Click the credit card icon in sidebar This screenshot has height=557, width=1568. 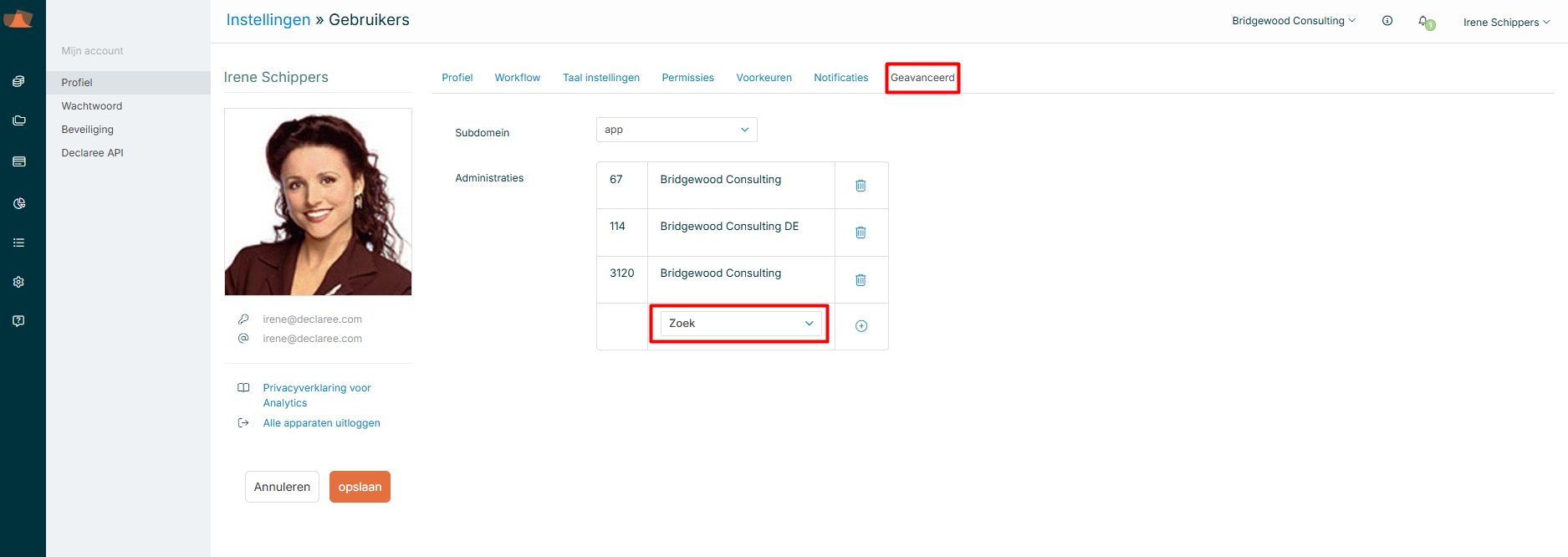[18, 161]
